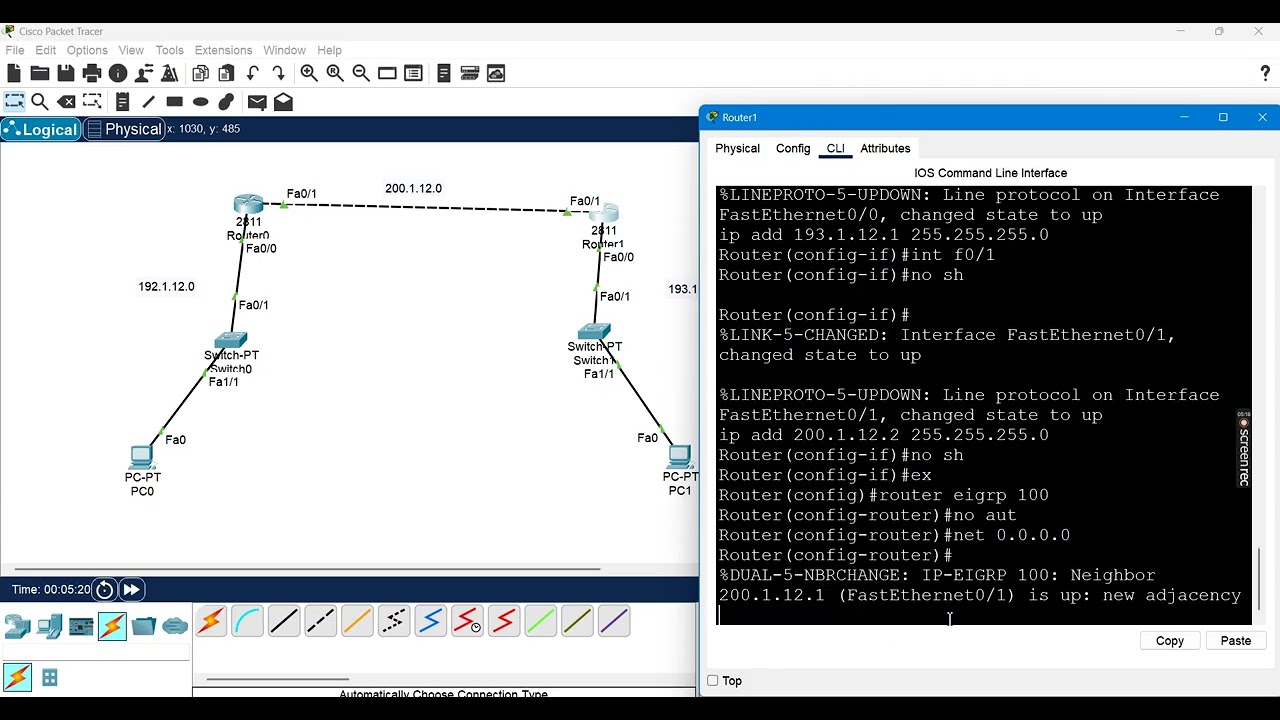This screenshot has height=720, width=1280.
Task: Open network information icon
Action: (118, 73)
